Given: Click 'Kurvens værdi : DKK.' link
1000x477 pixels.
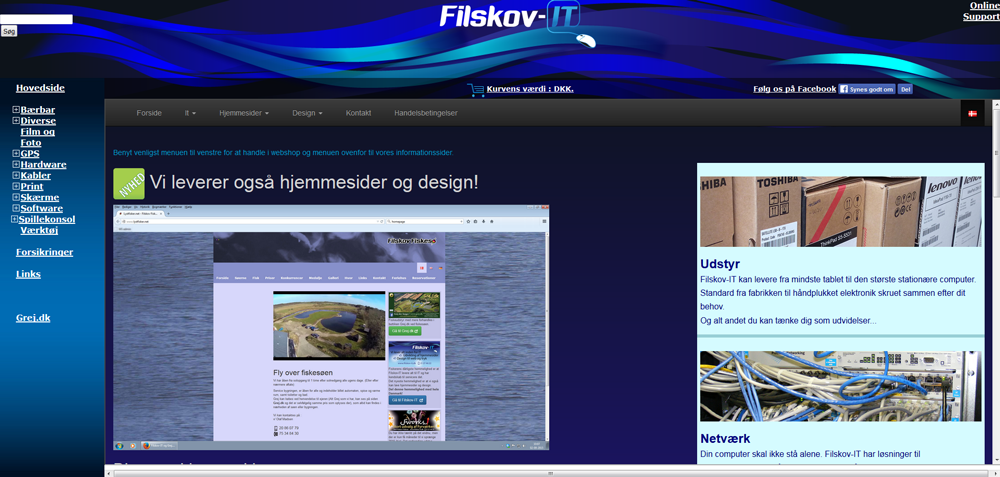Looking at the screenshot, I should pos(530,89).
